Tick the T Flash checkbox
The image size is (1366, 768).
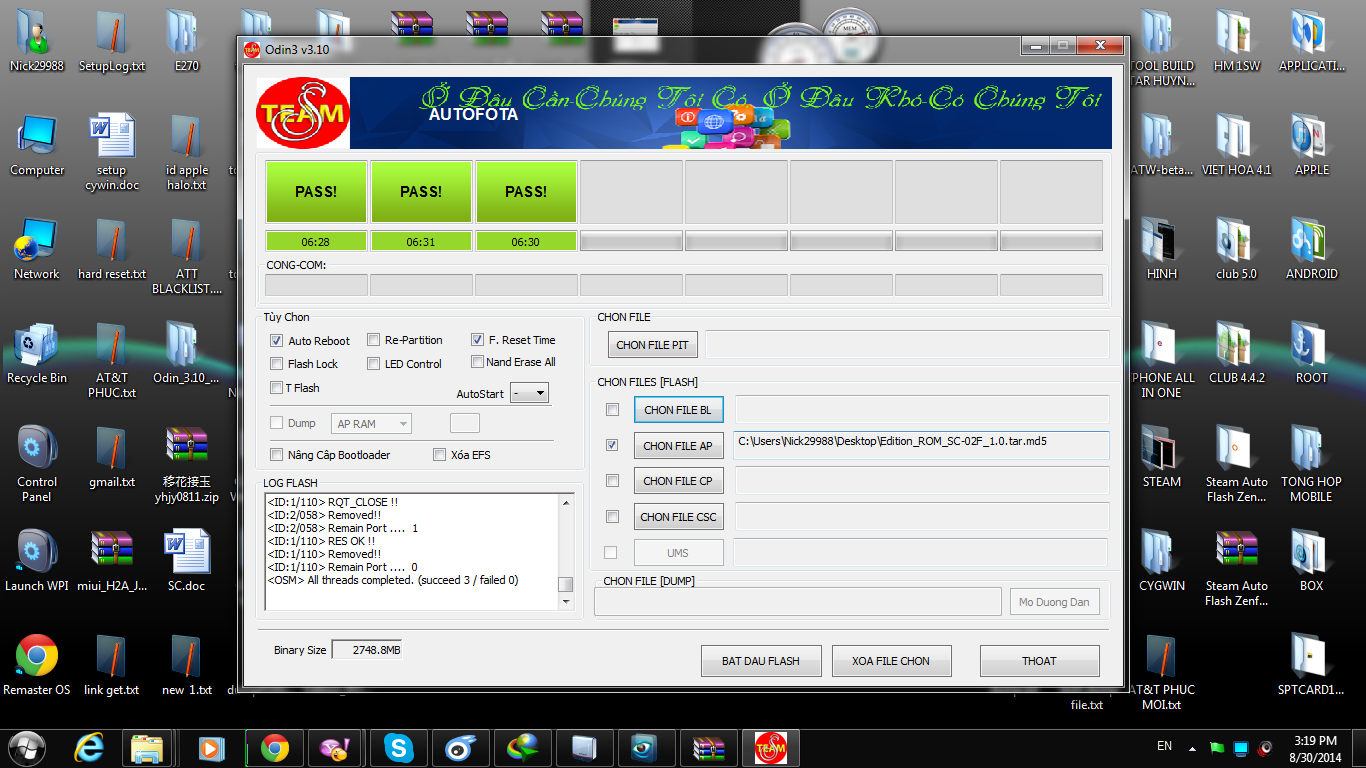[x=277, y=388]
